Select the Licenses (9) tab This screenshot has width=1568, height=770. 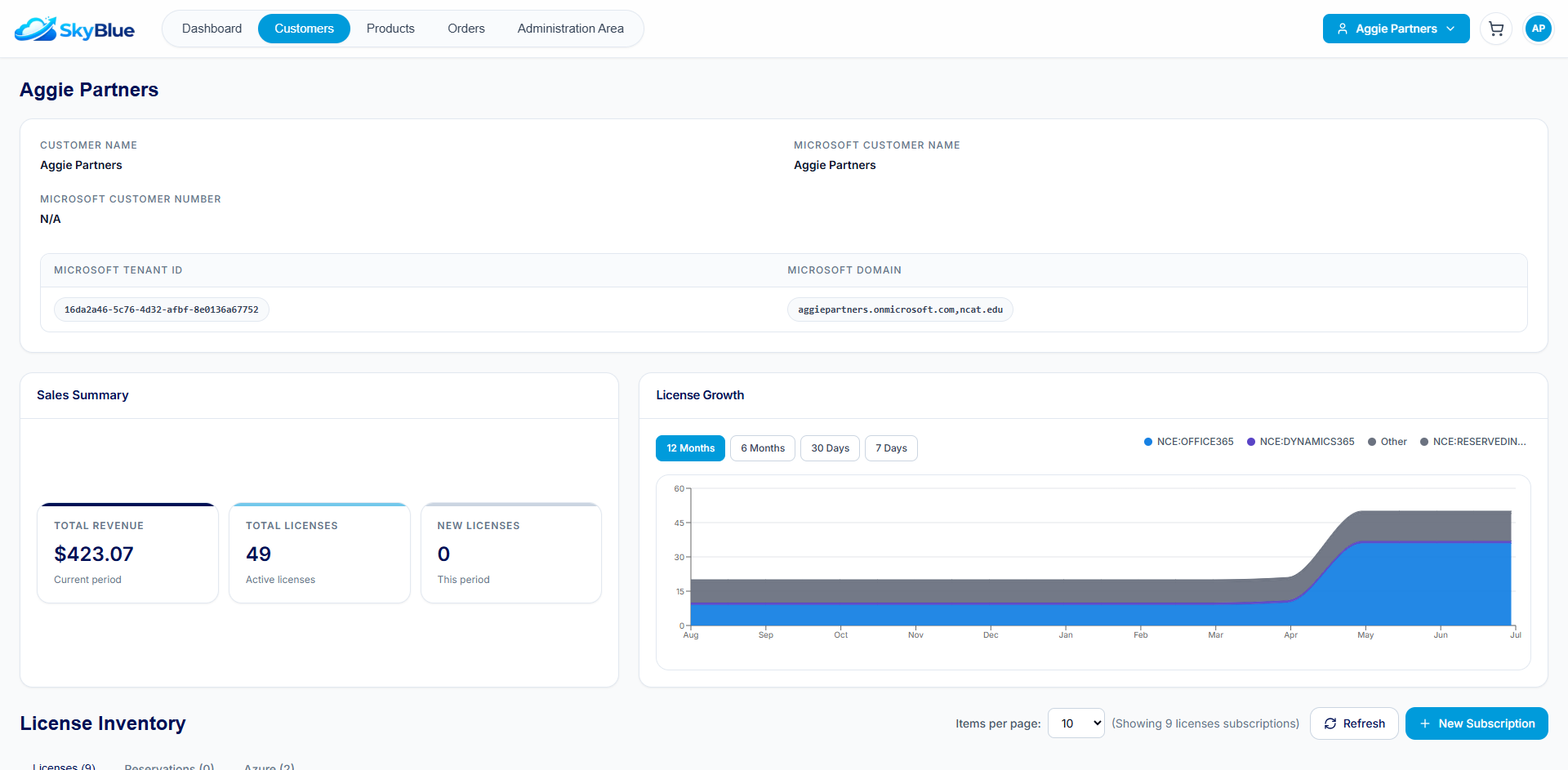[x=64, y=766]
